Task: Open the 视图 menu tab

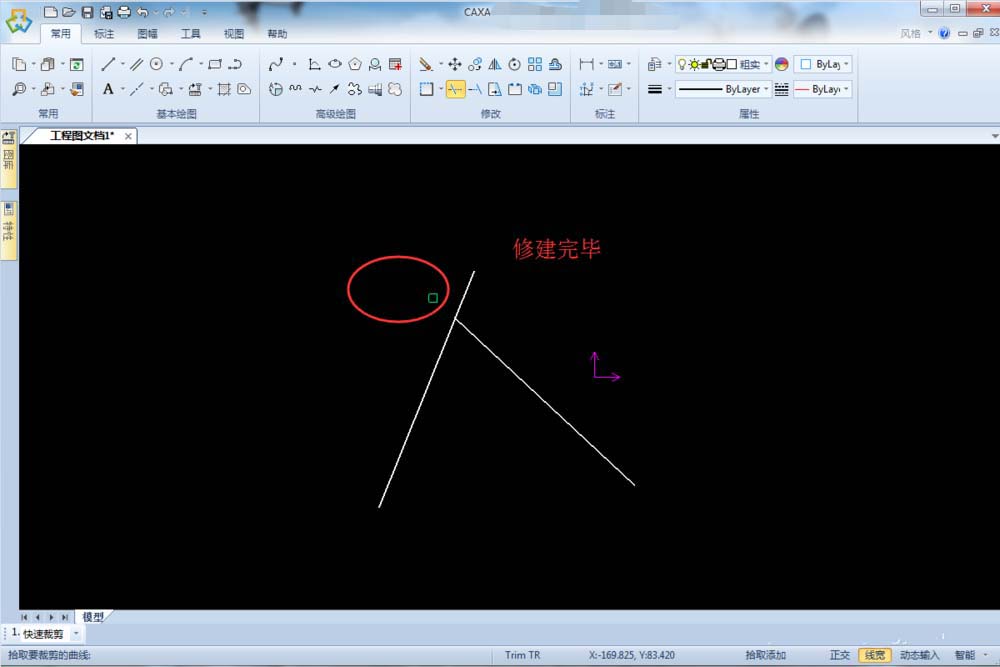Action: coord(234,33)
